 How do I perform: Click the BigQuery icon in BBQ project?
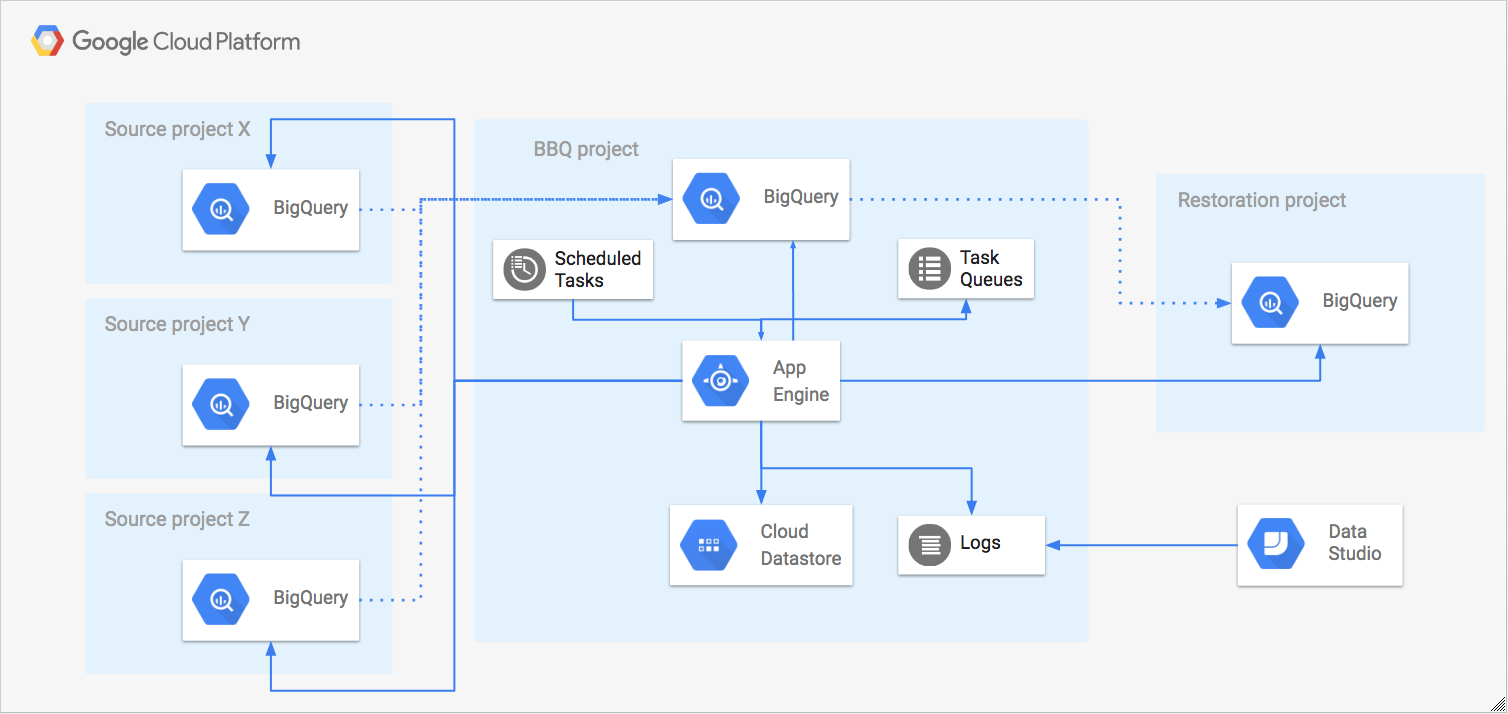click(711, 198)
